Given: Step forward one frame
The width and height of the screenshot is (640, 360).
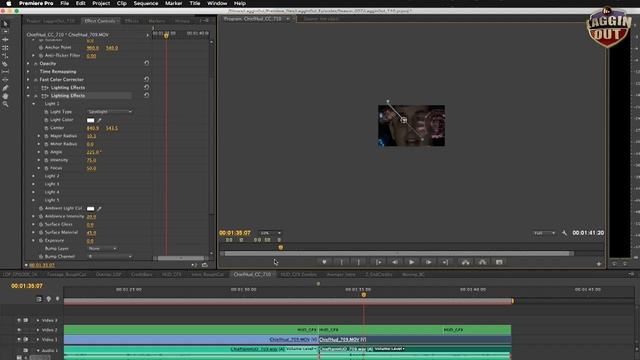Looking at the screenshot, I should pos(429,262).
